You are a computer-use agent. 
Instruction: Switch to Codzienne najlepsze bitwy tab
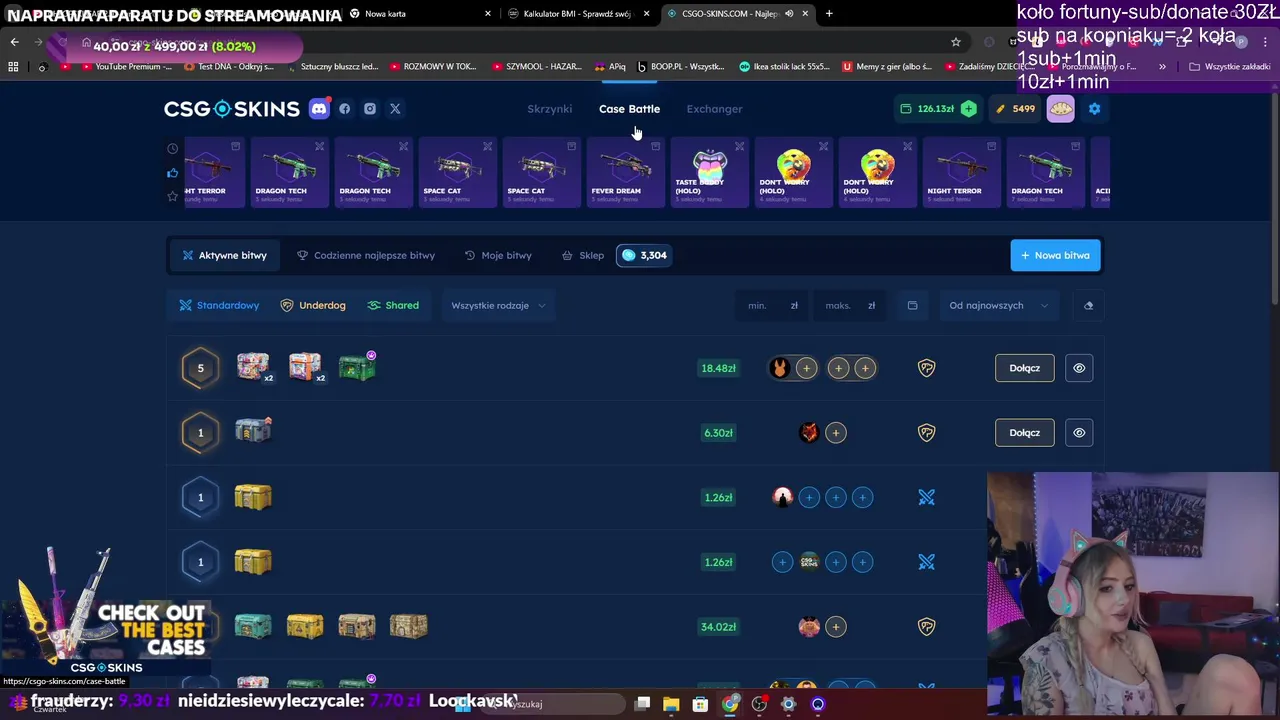point(366,255)
